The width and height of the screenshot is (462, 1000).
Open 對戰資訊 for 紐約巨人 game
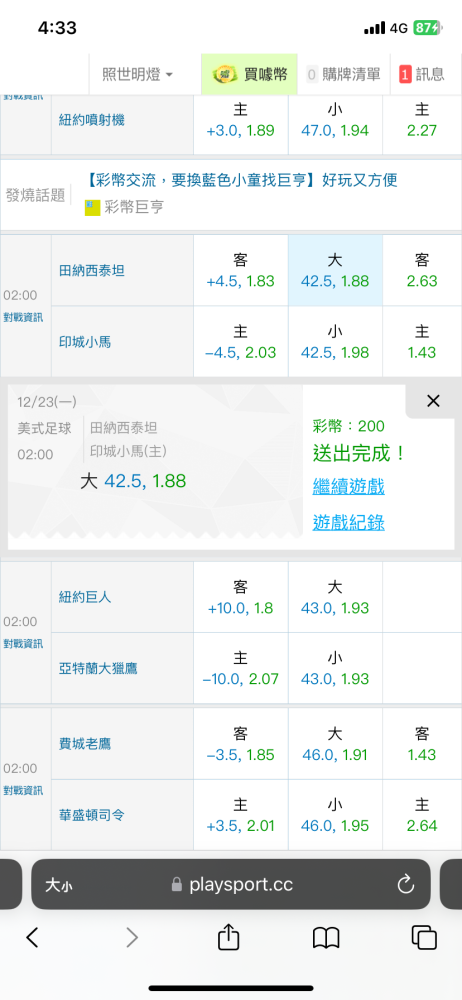24,643
